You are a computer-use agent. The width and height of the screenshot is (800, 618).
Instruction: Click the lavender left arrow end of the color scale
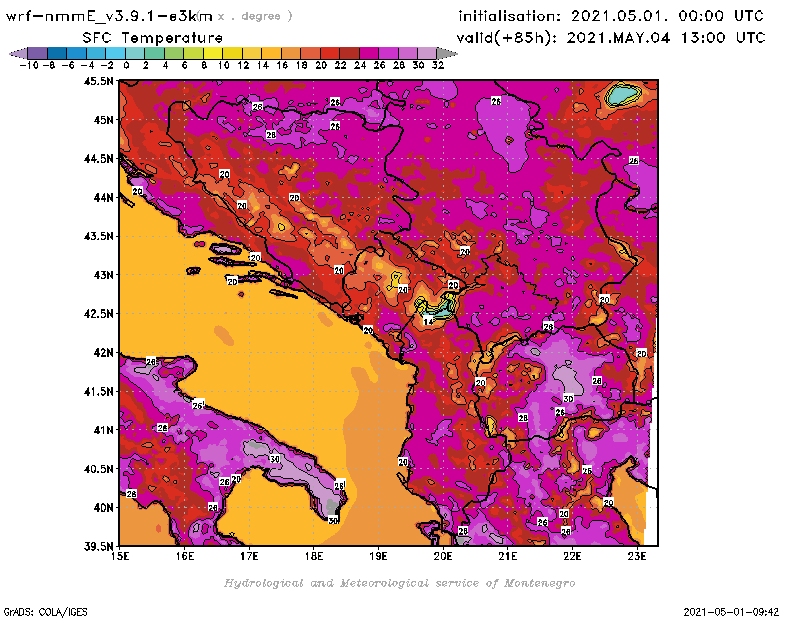(x=18, y=53)
